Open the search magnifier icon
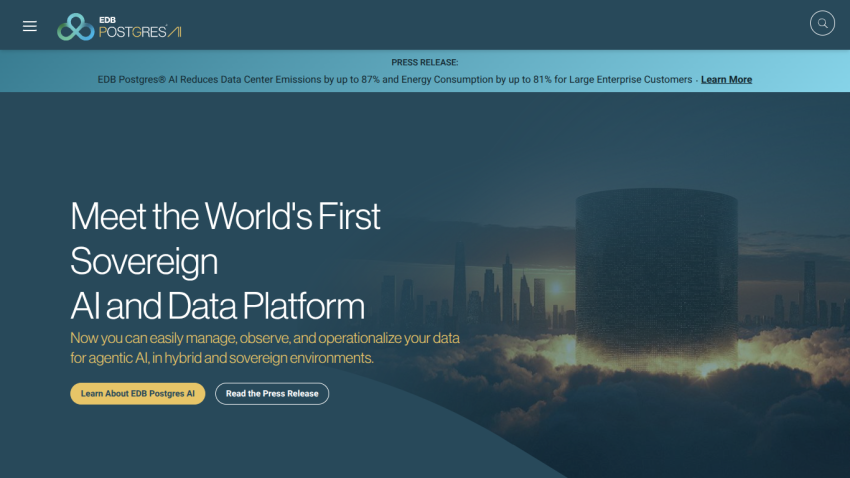 822,23
